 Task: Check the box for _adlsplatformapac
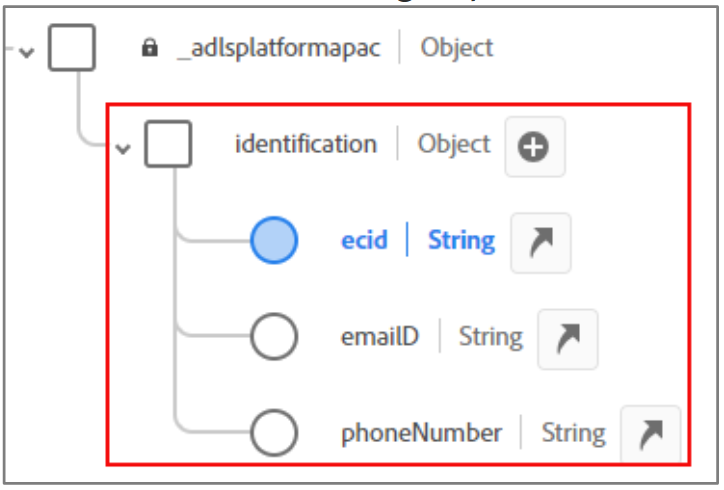(72, 48)
